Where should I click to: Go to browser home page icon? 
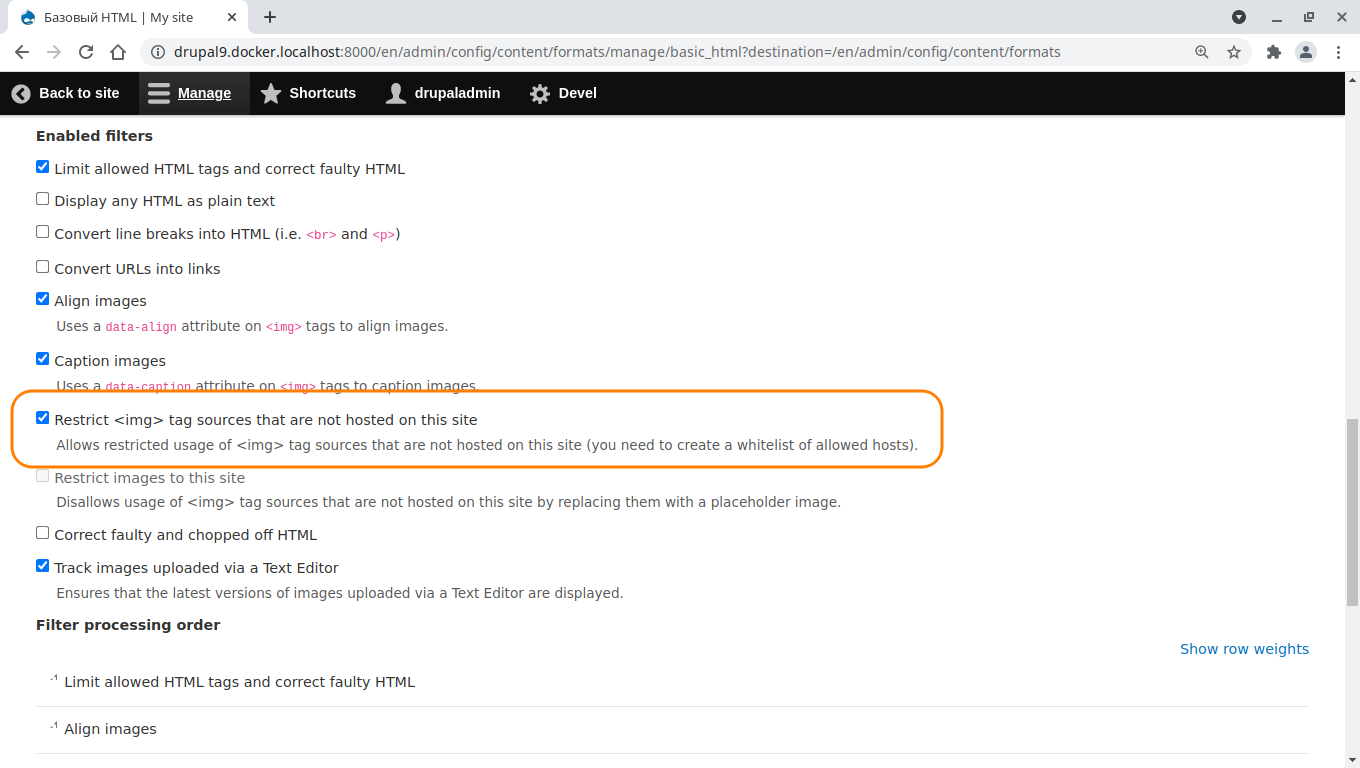tap(118, 52)
